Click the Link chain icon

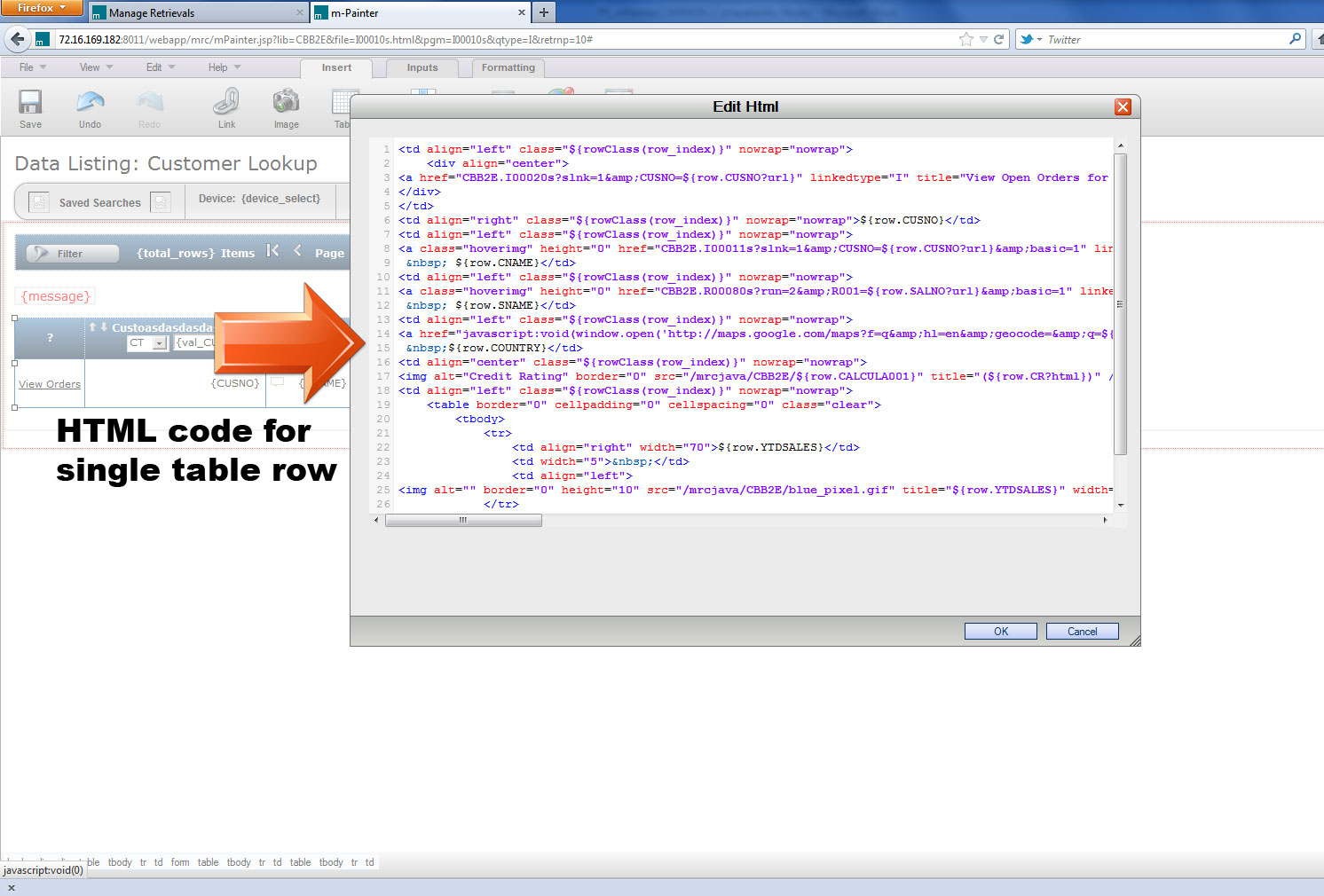226,102
